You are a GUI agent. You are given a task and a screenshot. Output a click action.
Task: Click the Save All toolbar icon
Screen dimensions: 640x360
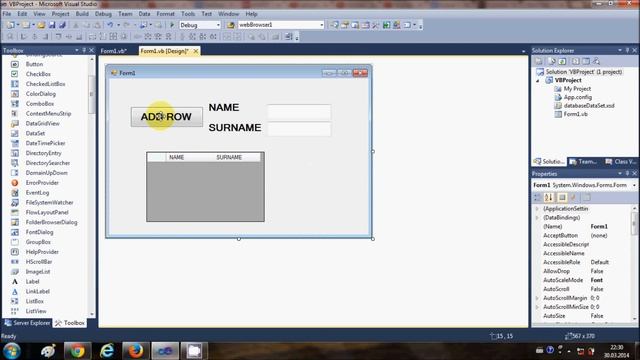coord(62,25)
